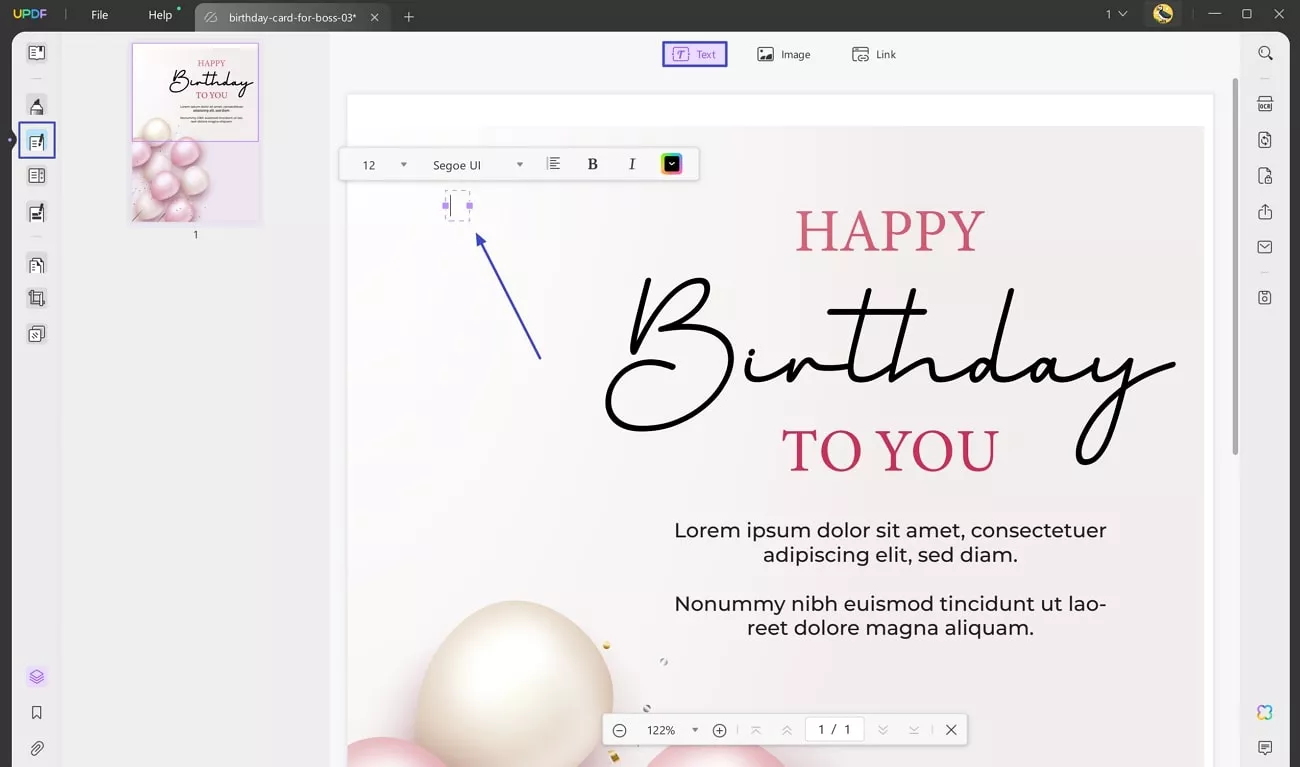Share this file with others
The image size is (1300, 767).
click(x=1265, y=212)
